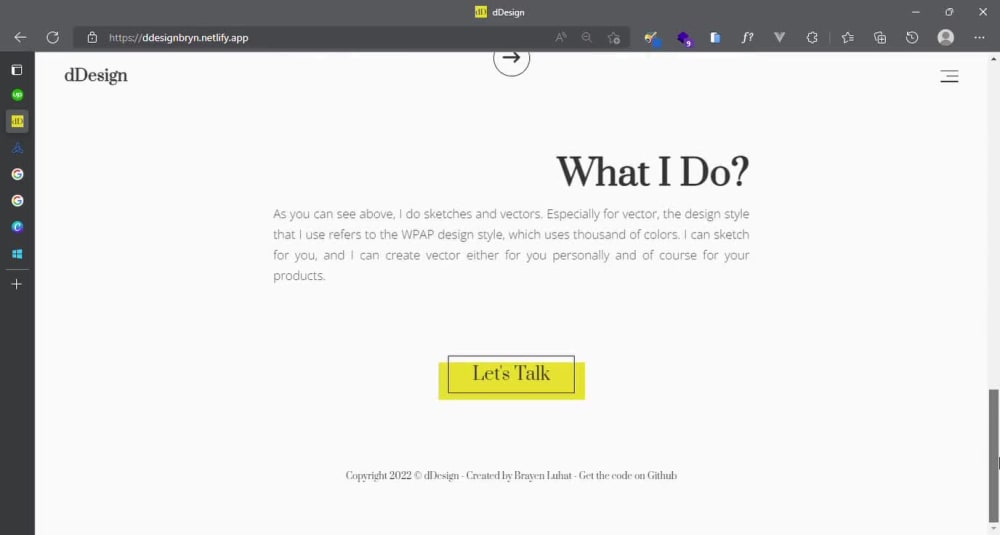Click the 'What I Do?' heading
This screenshot has height=535, width=1000.
[x=652, y=172]
